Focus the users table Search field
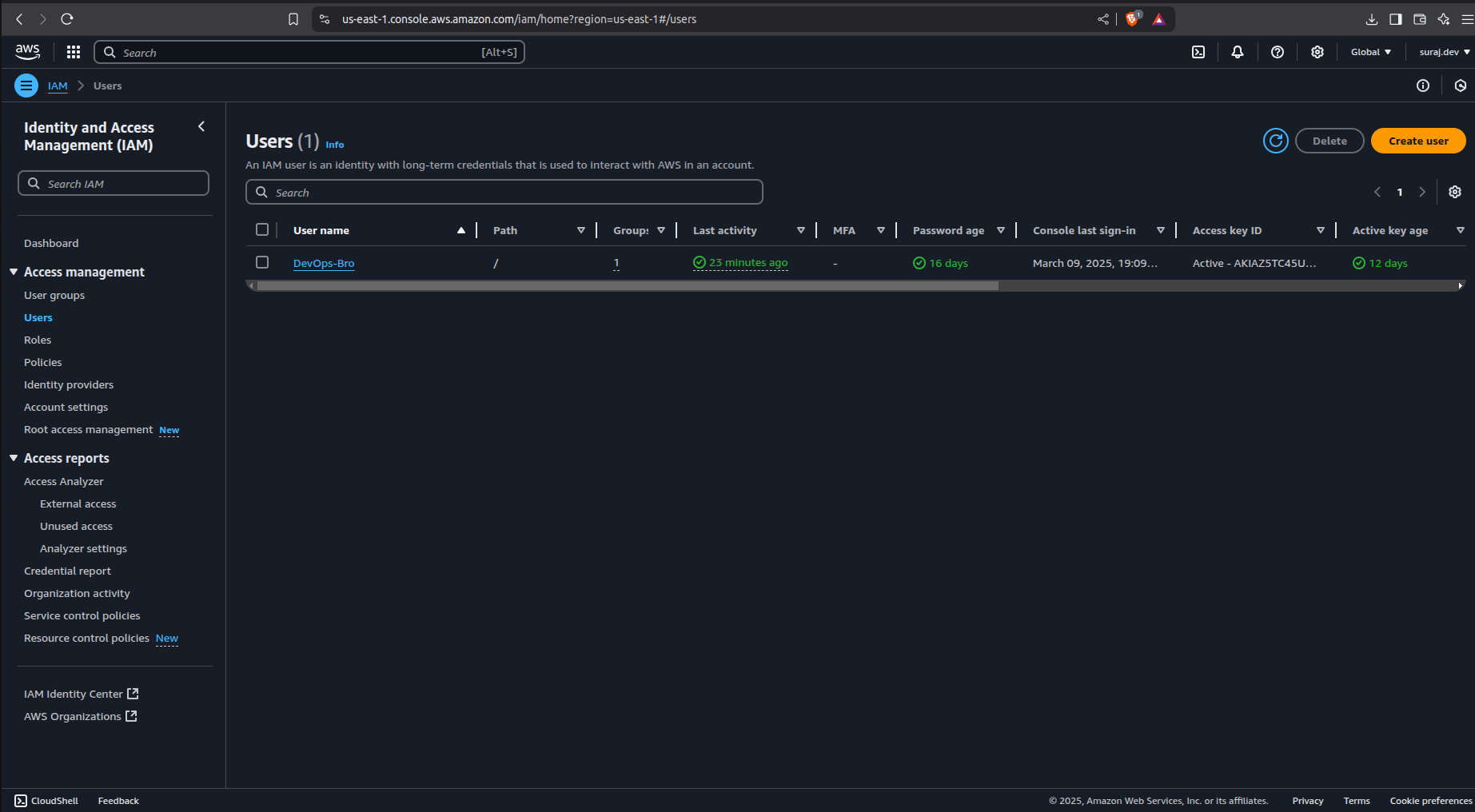 tap(504, 192)
